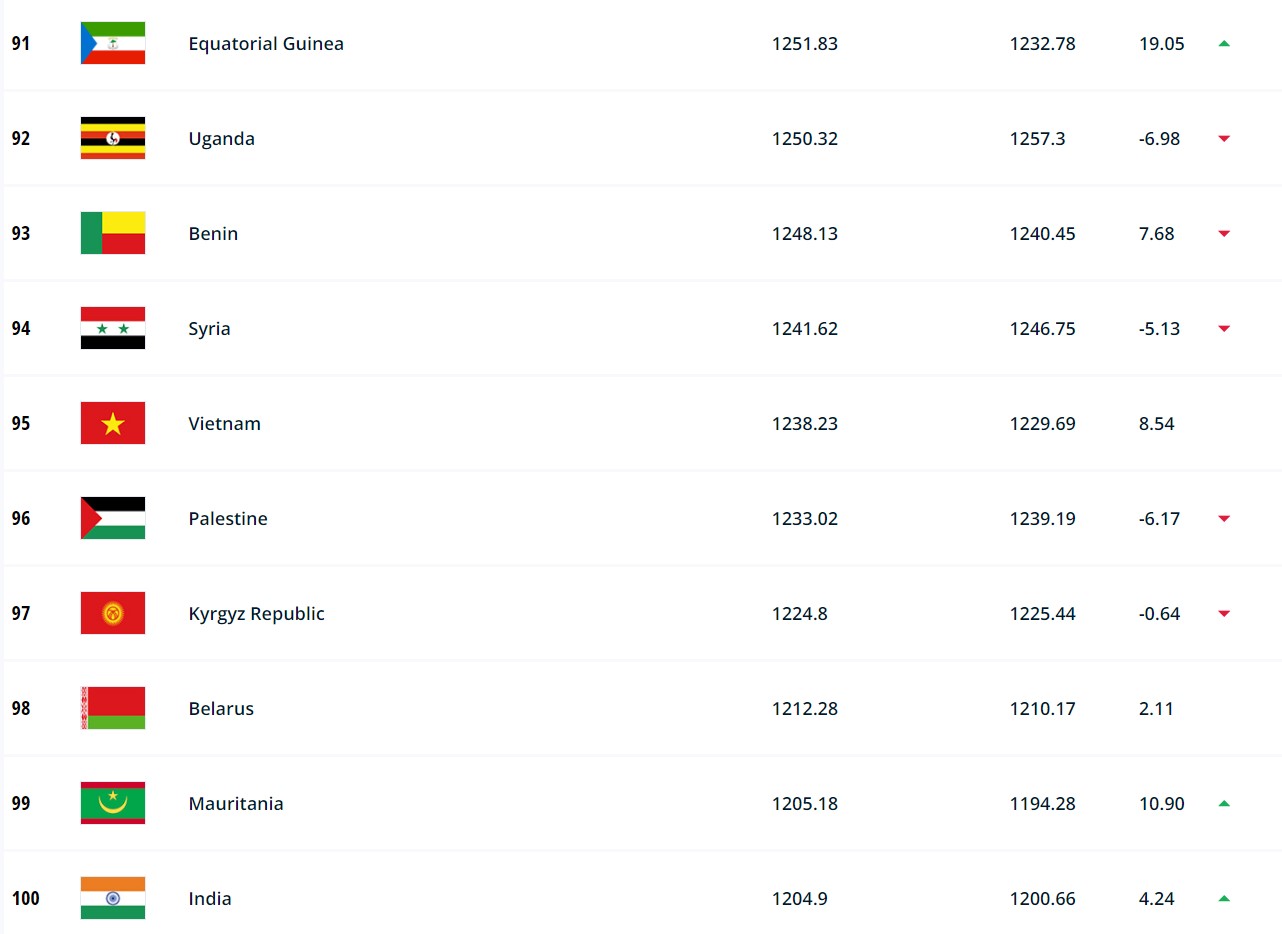Viewport: 1282px width, 934px height.
Task: Click the Equatorial Guinea flag icon
Action: click(113, 43)
